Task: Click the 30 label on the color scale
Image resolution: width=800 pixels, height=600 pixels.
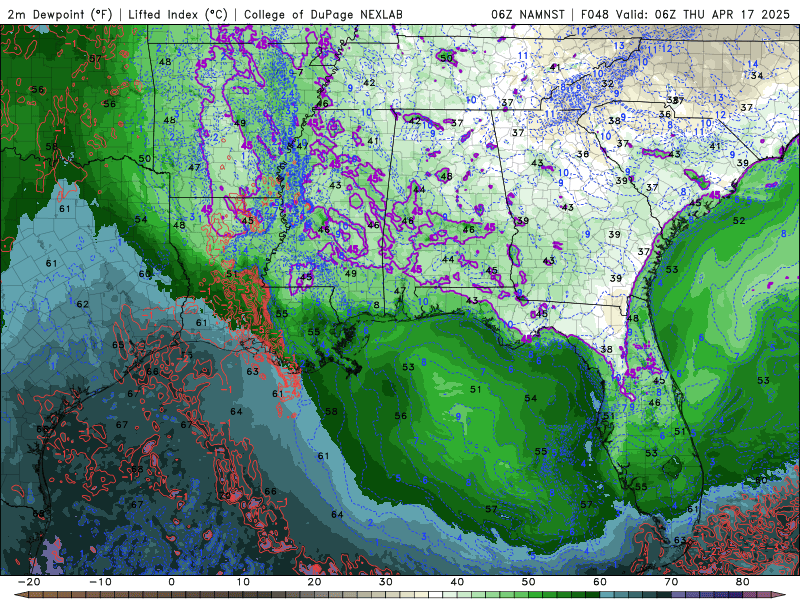Action: (386, 582)
